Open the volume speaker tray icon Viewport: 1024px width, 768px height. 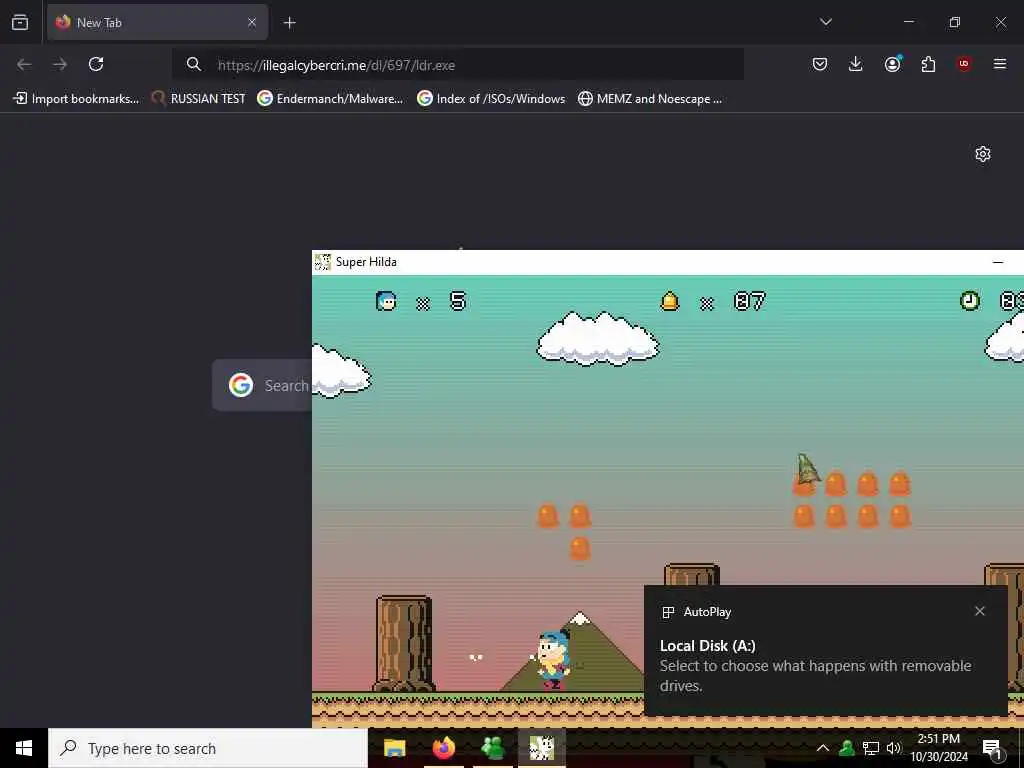pyautogui.click(x=894, y=748)
